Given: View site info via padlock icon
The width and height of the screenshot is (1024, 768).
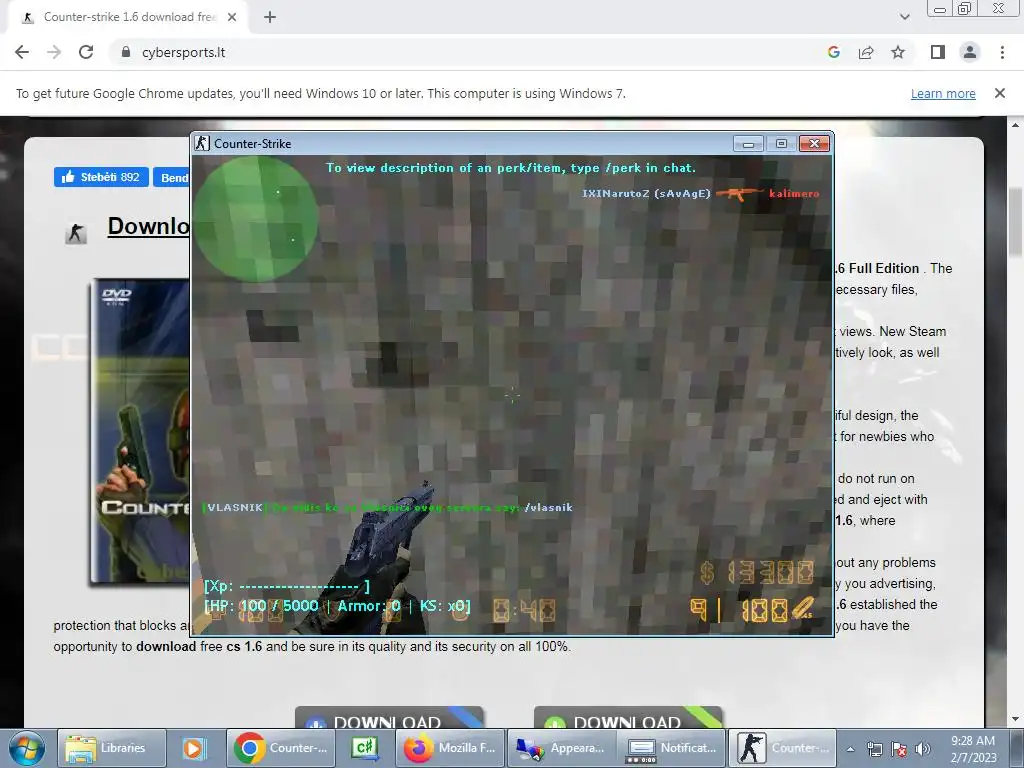Looking at the screenshot, I should [x=126, y=52].
